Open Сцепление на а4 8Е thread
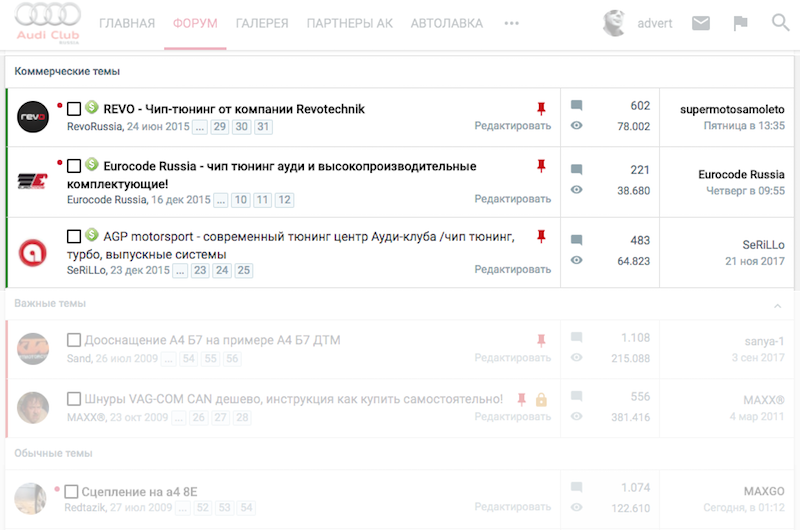Screen dimensions: 800x530 point(139,492)
